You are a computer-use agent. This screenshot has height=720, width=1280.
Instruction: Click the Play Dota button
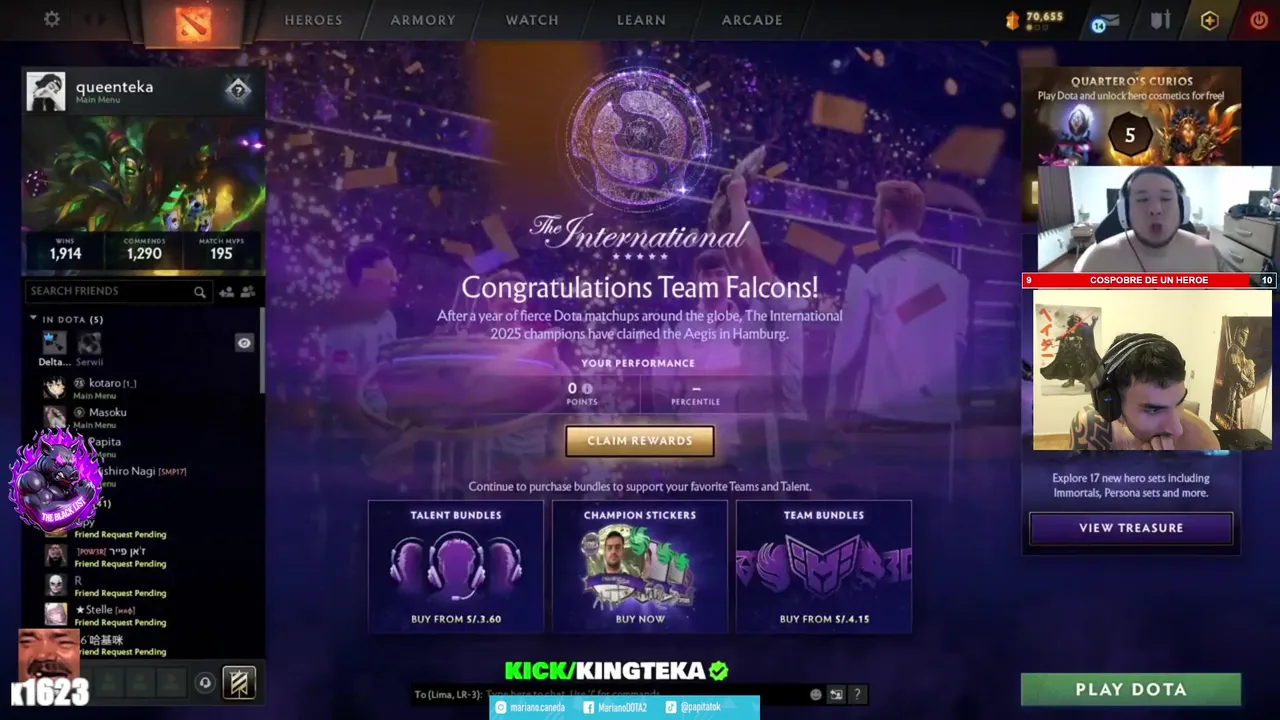[x=1131, y=689]
